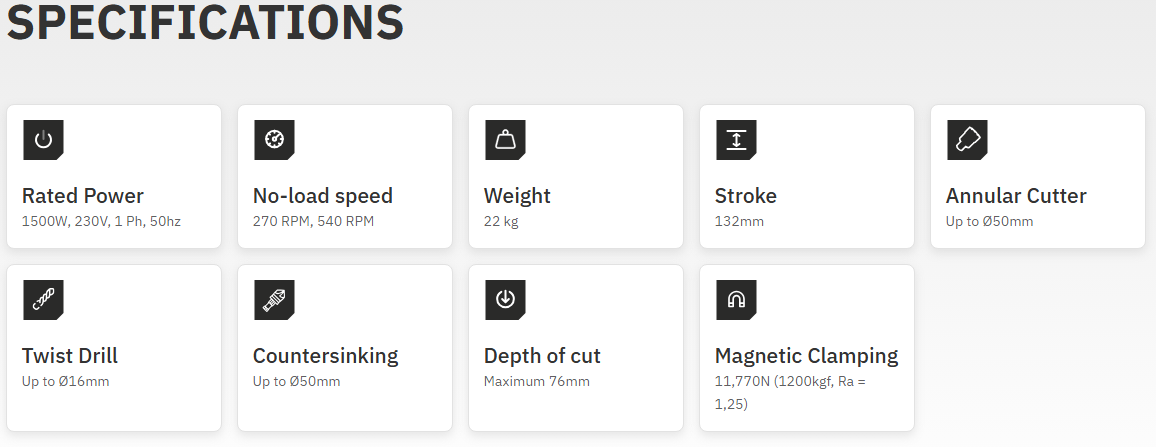This screenshot has width=1156, height=447.
Task: Click the Twist Drill heading
Action: coord(70,356)
